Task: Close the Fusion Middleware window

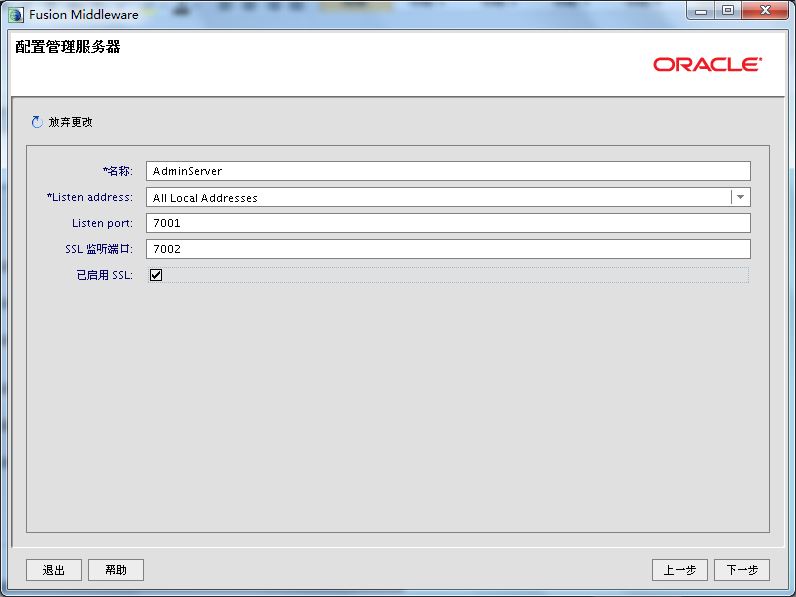Action: point(766,11)
